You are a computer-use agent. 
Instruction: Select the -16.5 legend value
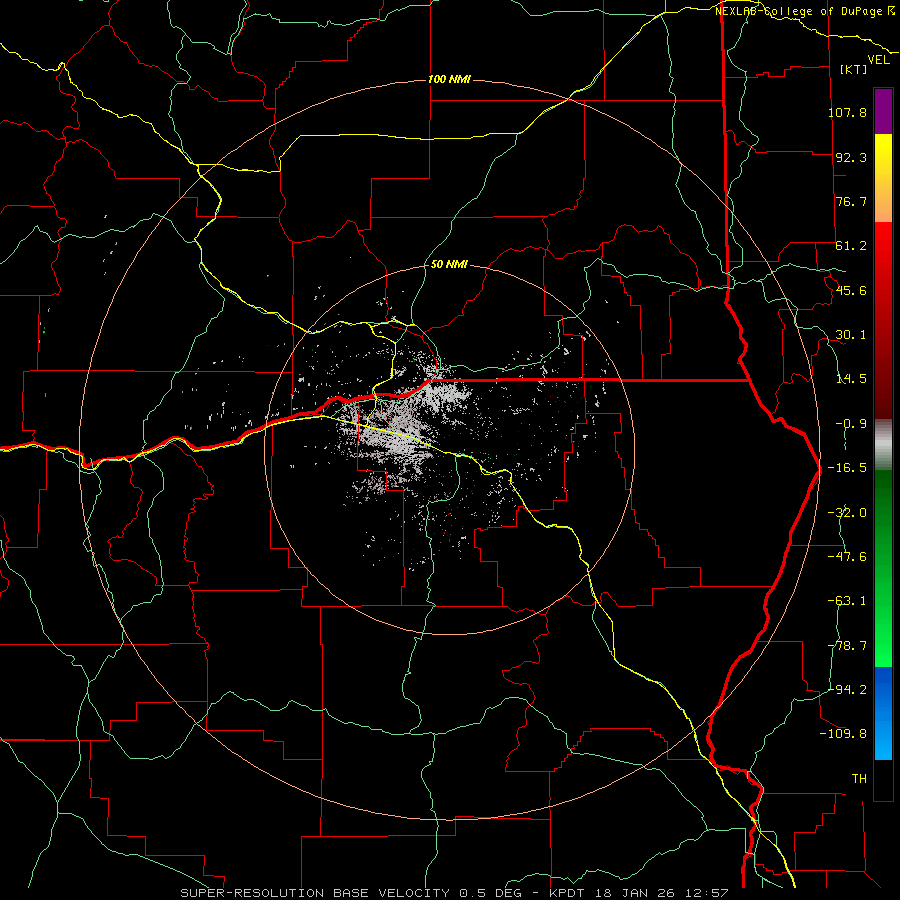coord(847,468)
